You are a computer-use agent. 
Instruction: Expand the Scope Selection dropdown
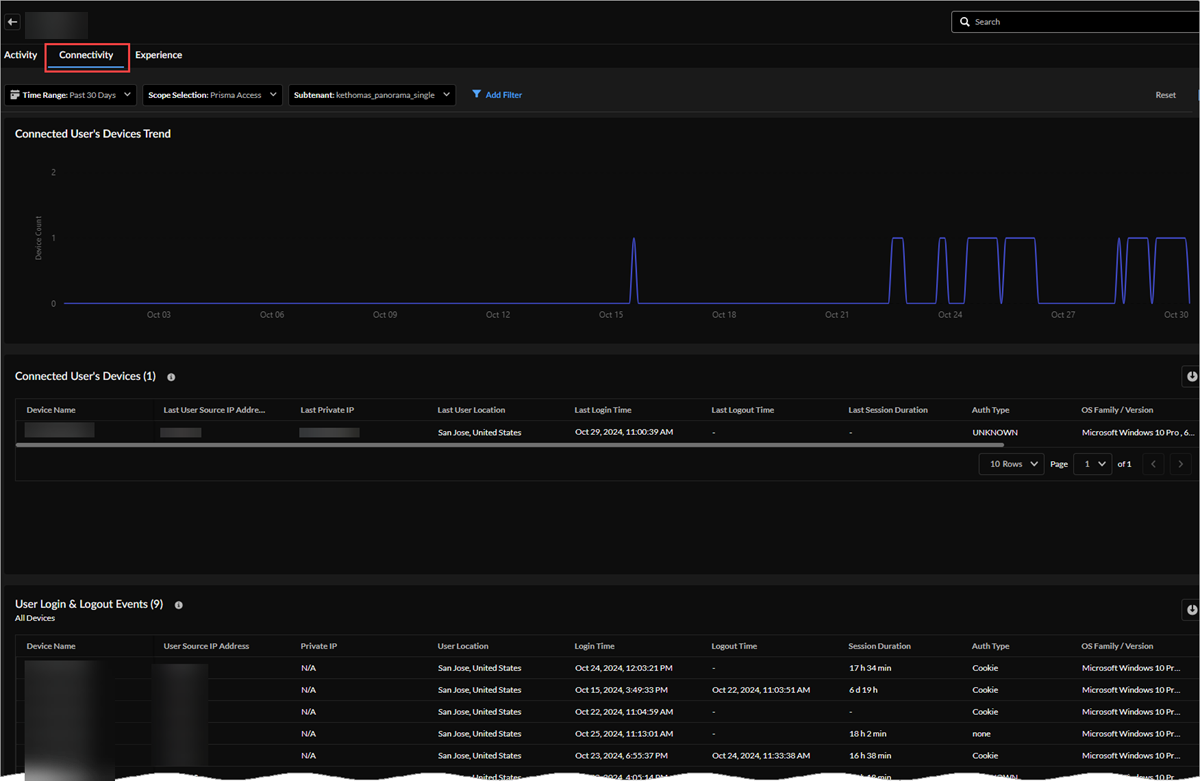coord(213,95)
